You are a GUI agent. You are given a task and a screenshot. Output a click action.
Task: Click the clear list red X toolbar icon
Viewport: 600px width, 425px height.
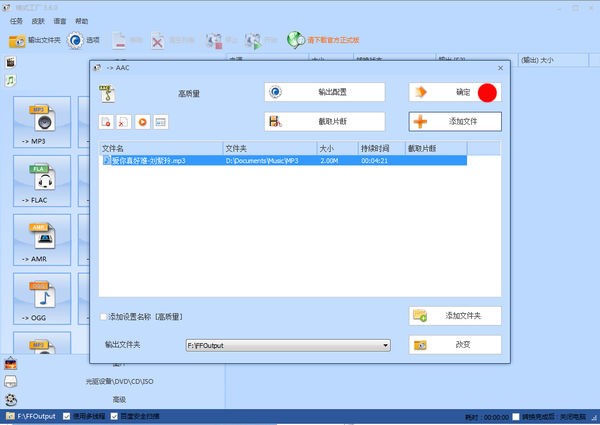tap(157, 41)
